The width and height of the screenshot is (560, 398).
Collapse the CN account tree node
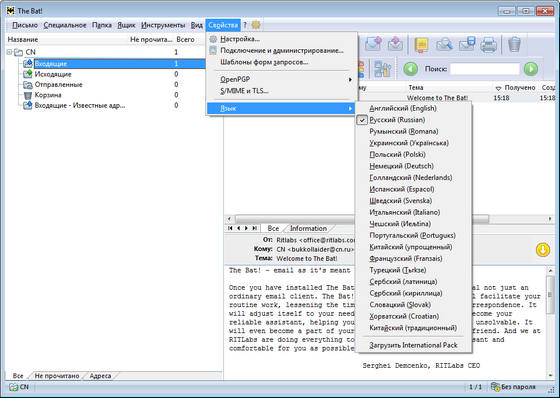click(9, 52)
